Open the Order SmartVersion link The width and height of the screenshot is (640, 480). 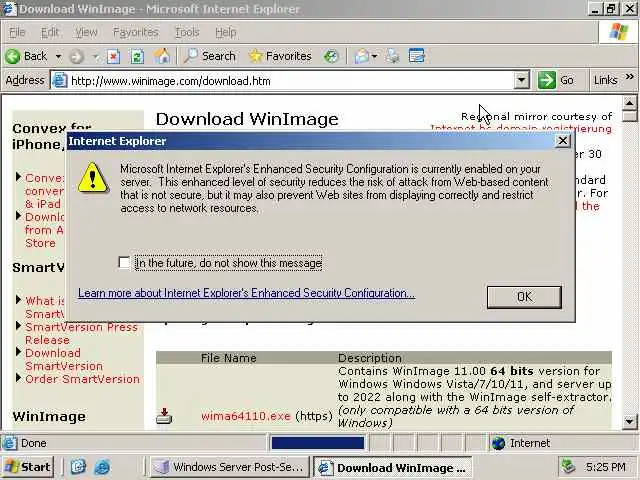pyautogui.click(x=82, y=379)
